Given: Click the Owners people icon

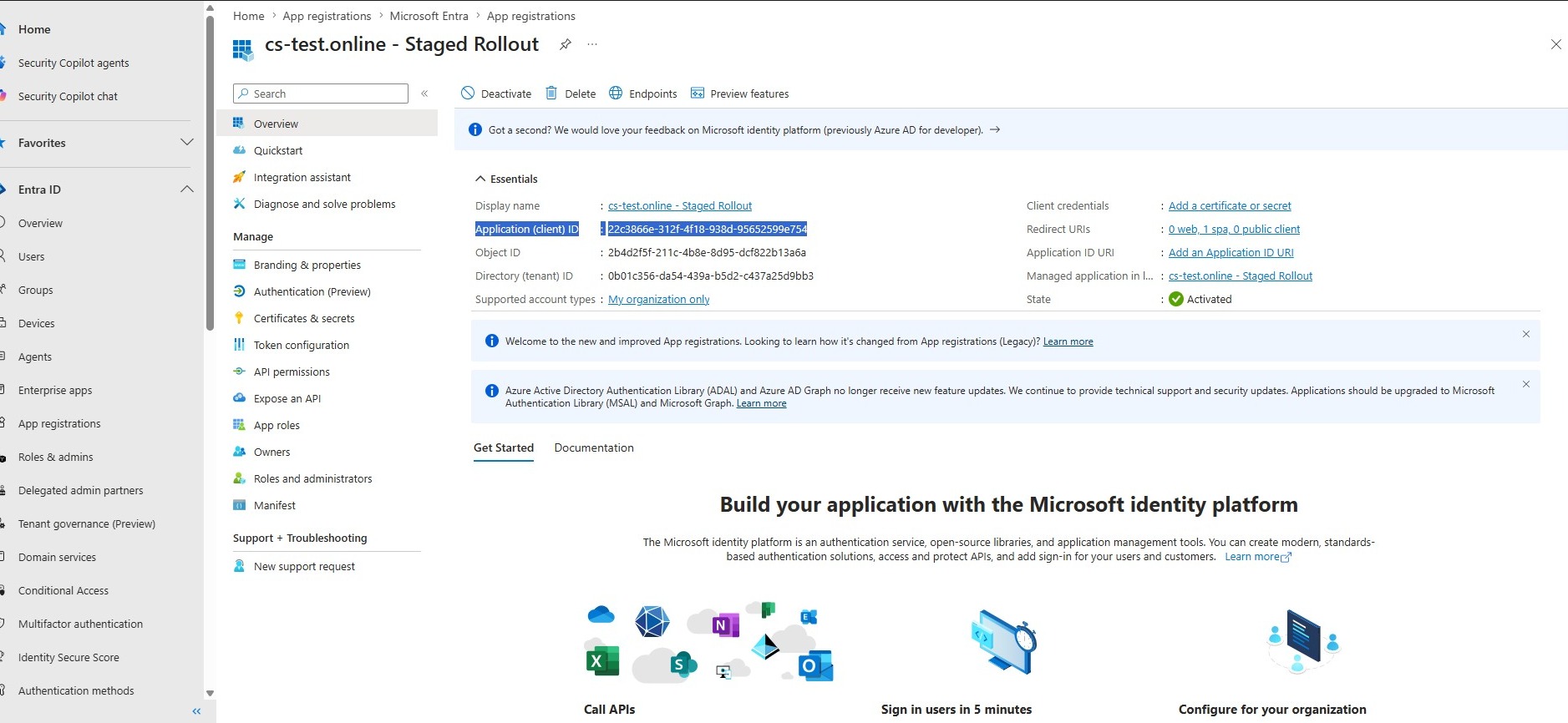Looking at the screenshot, I should click(x=239, y=452).
